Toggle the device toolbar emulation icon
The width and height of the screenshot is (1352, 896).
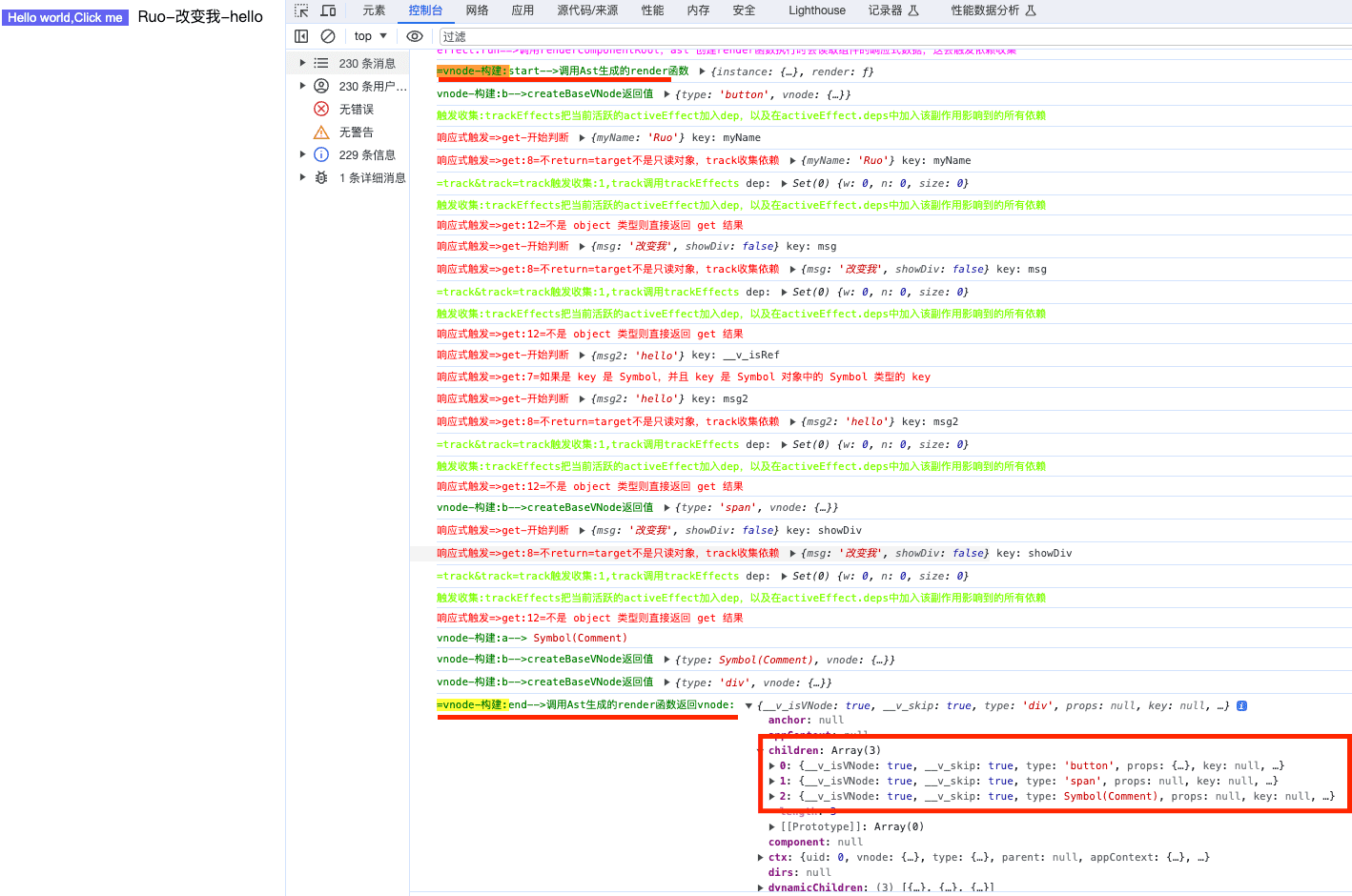pos(327,10)
